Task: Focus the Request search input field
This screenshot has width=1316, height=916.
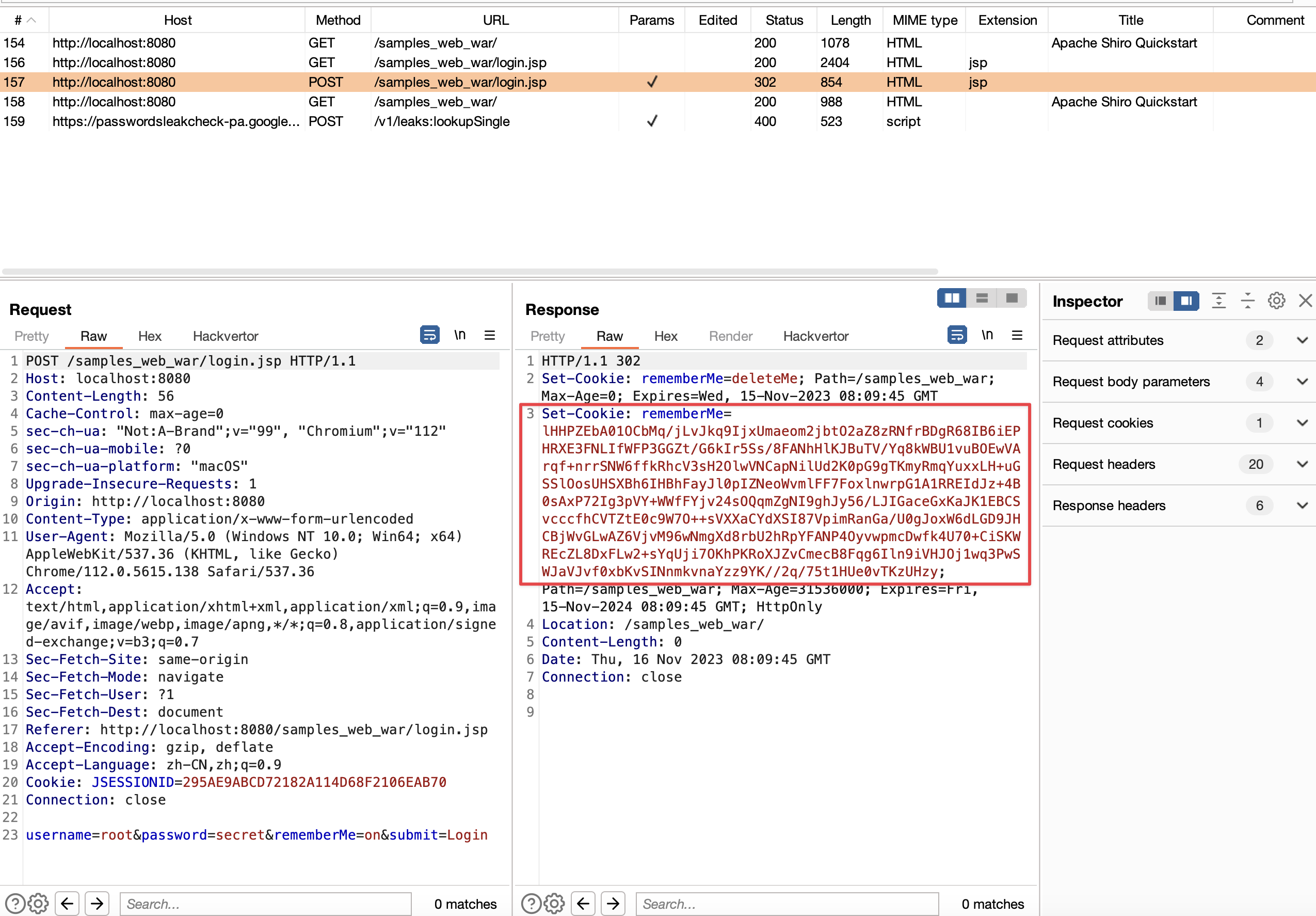Action: tap(265, 904)
